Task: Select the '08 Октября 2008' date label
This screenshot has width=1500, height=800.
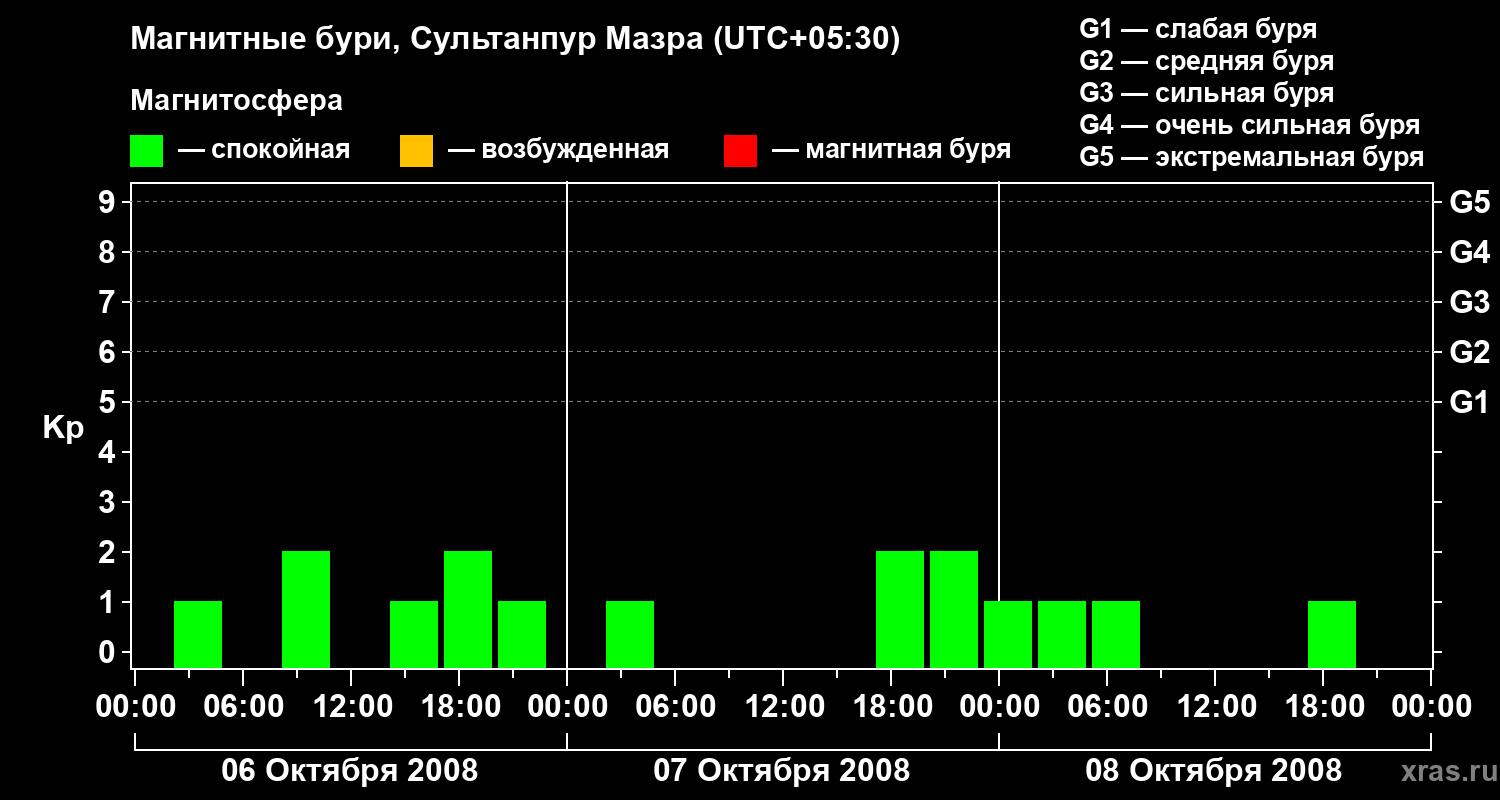Action: pyautogui.click(x=1213, y=771)
